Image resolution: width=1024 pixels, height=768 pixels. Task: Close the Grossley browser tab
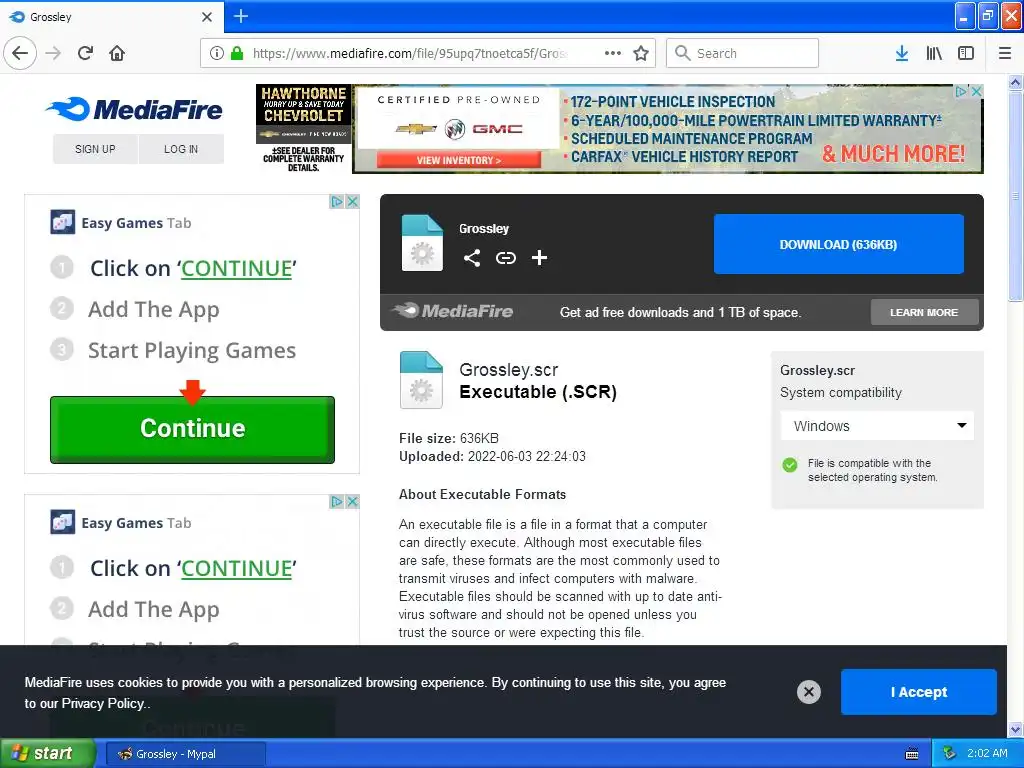207,16
